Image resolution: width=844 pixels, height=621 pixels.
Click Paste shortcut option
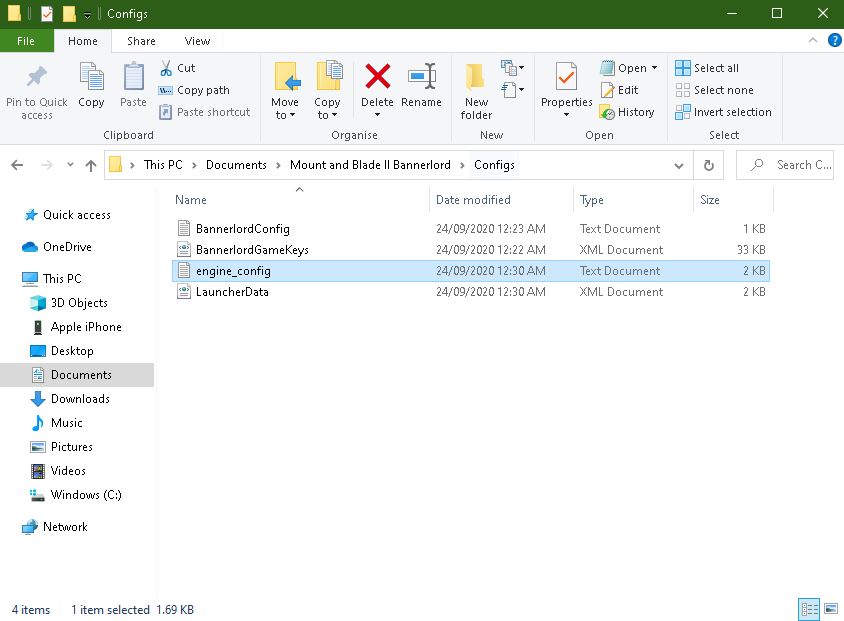click(x=205, y=112)
